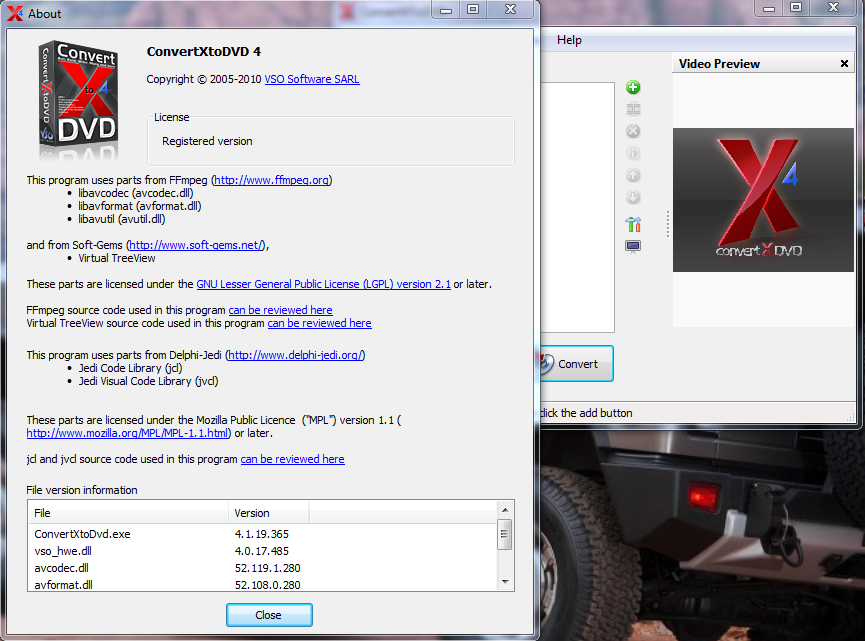Viewport: 865px width, 641px height.
Task: Select the avcodec.dll row
Action: coord(263,568)
